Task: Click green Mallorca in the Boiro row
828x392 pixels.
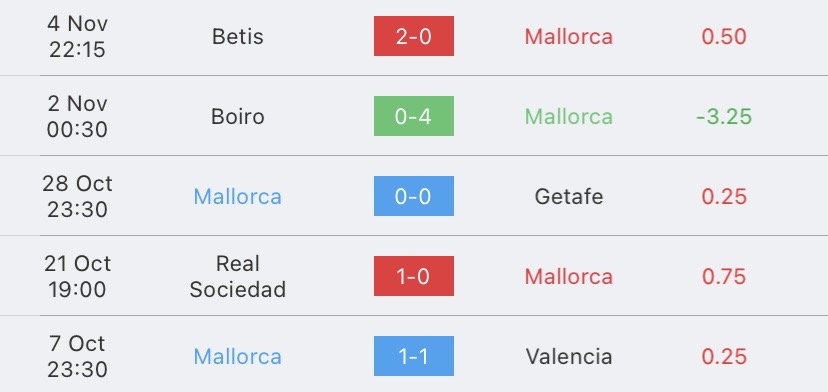Action: (569, 116)
